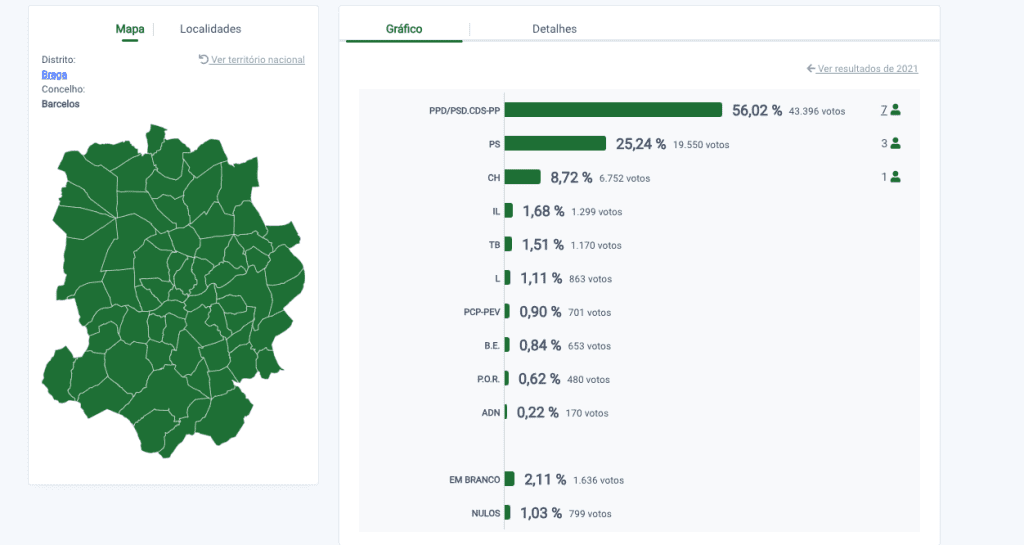This screenshot has width=1024, height=545.
Task: Click the 7 elected seats link for PPD/PSD.CDS-PP
Action: point(884,110)
